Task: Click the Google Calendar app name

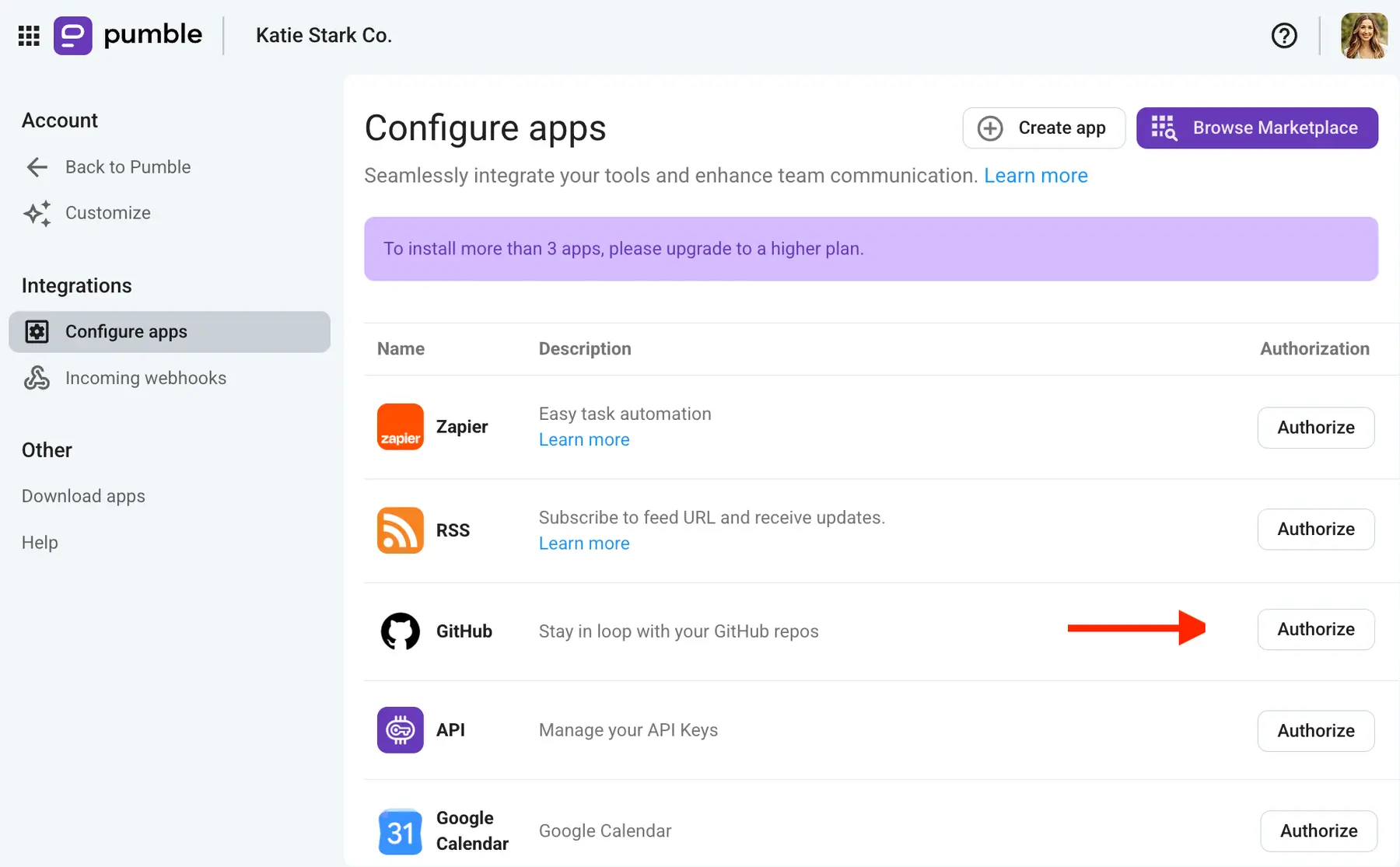Action: point(472,831)
